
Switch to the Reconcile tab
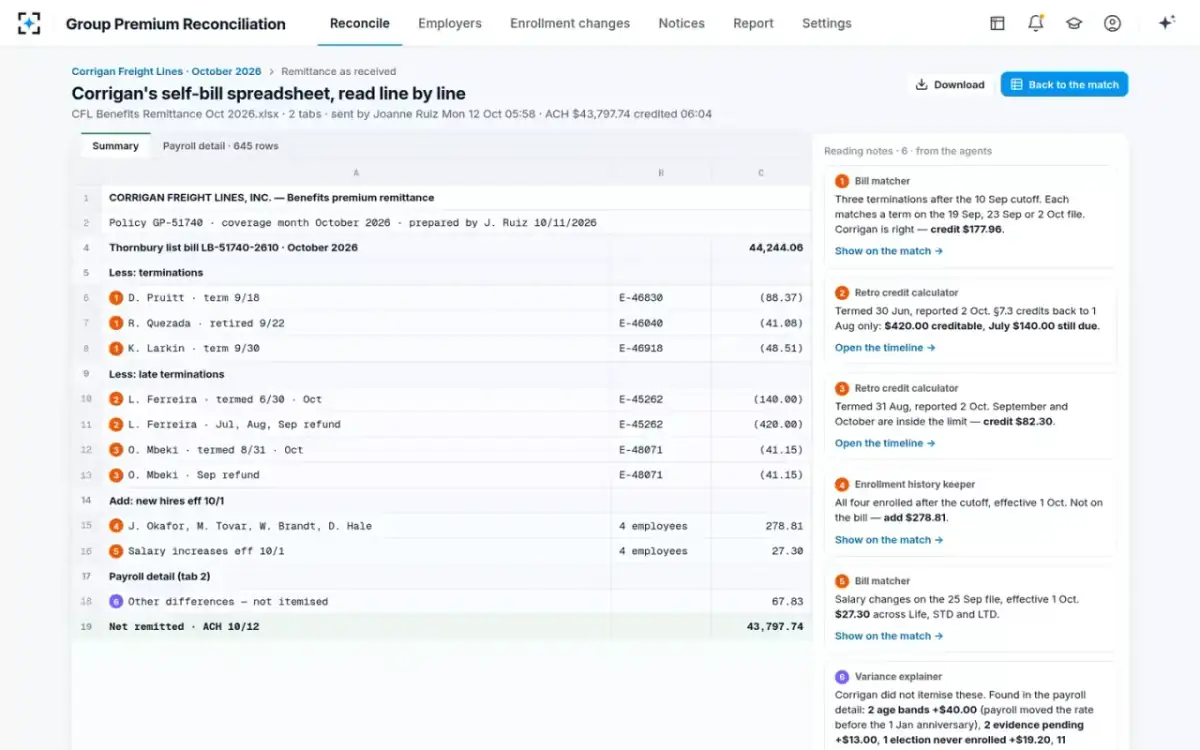click(360, 23)
